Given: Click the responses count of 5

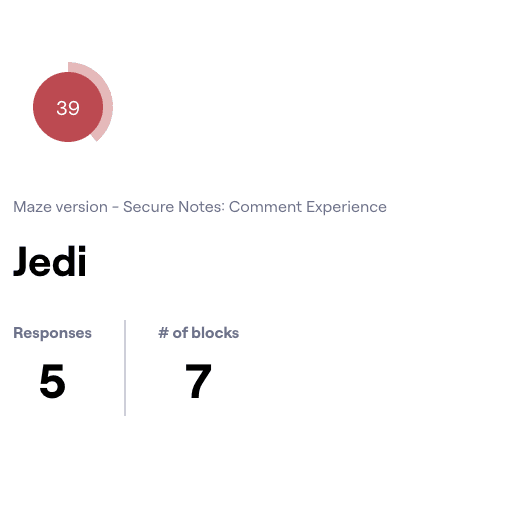Looking at the screenshot, I should tap(52, 381).
